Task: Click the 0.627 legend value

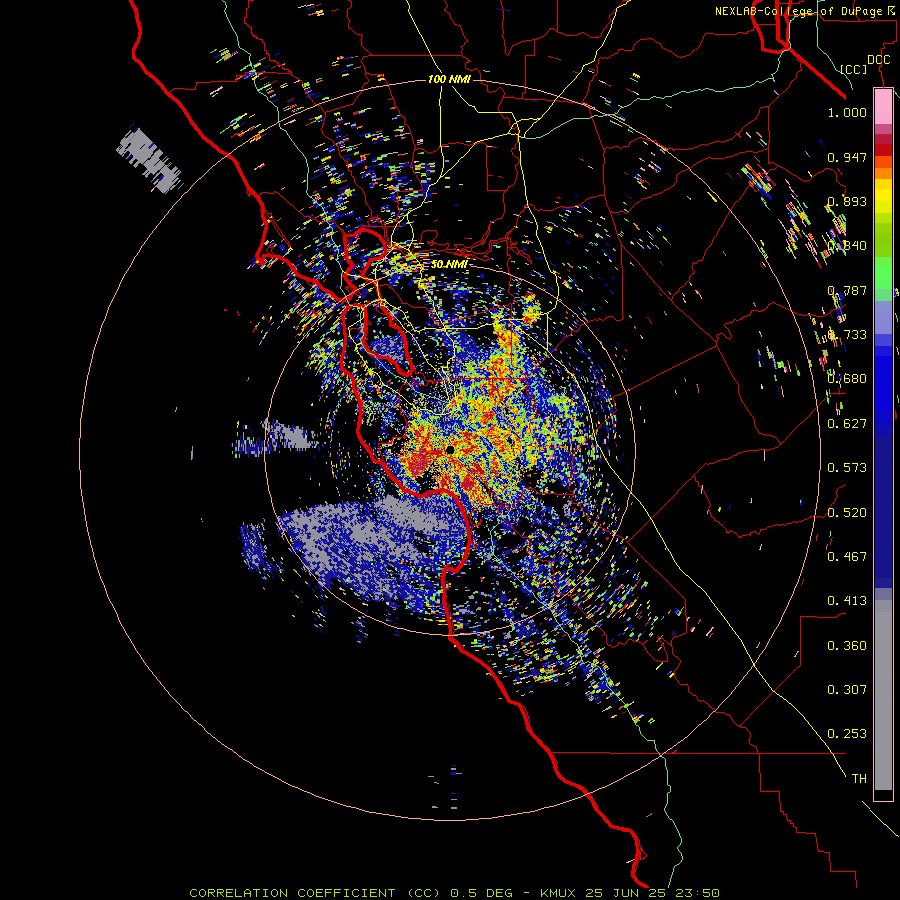Action: point(847,424)
